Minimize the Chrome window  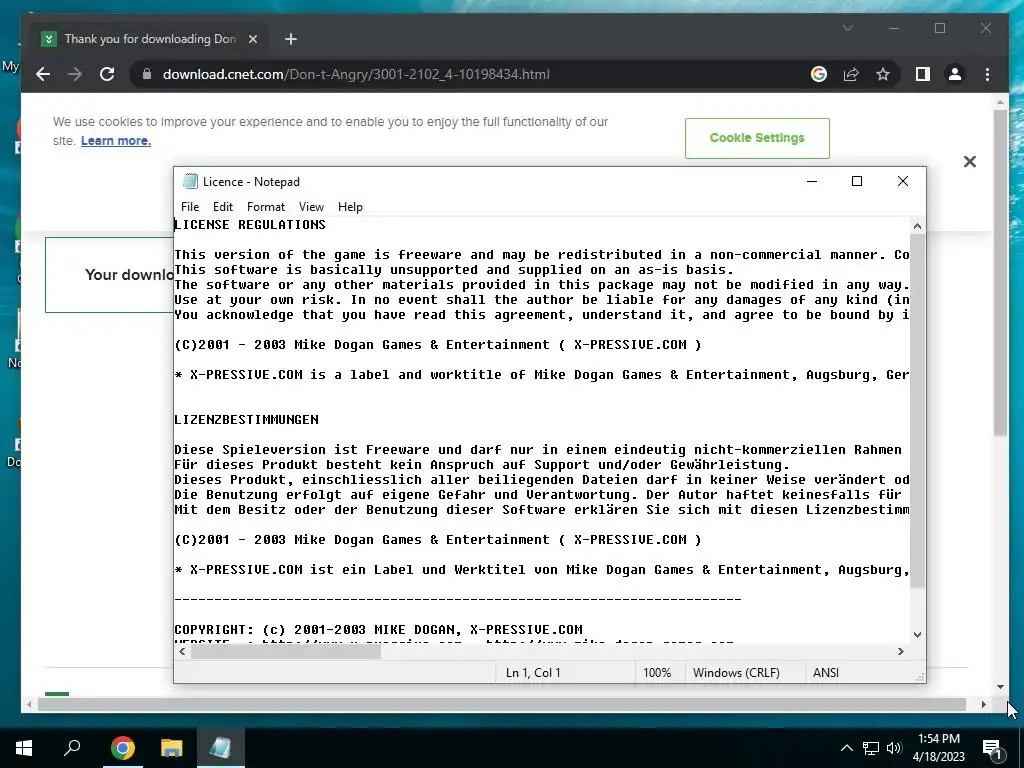pos(894,28)
